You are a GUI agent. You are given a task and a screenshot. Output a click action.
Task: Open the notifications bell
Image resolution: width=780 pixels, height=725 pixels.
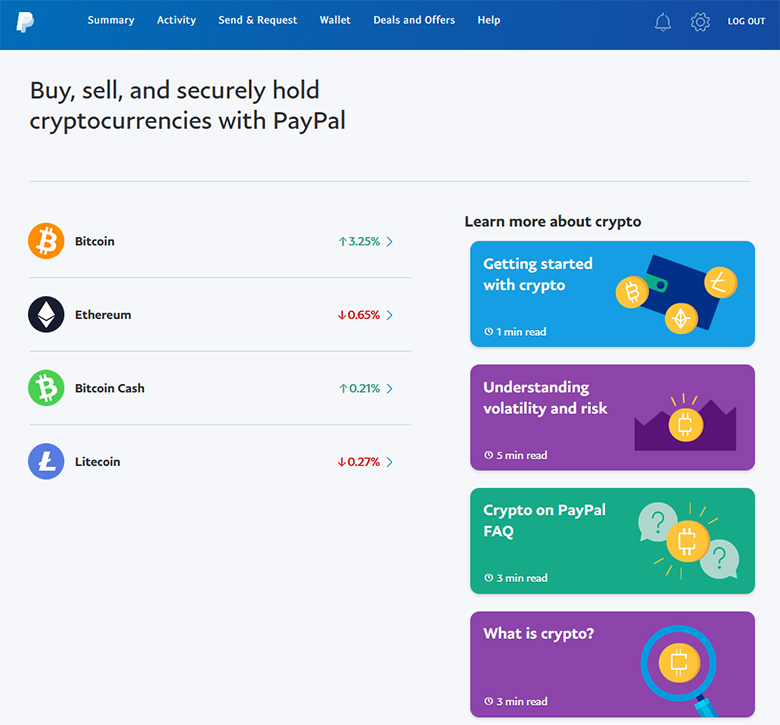(x=663, y=22)
